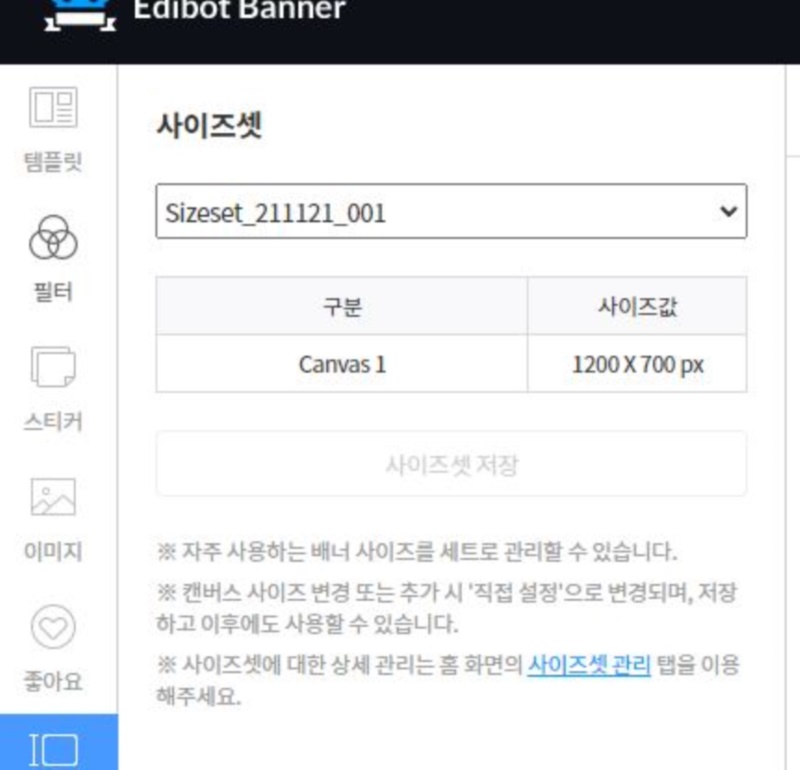
Task: Click the 사이즈셋 panel heading
Action: (210, 126)
